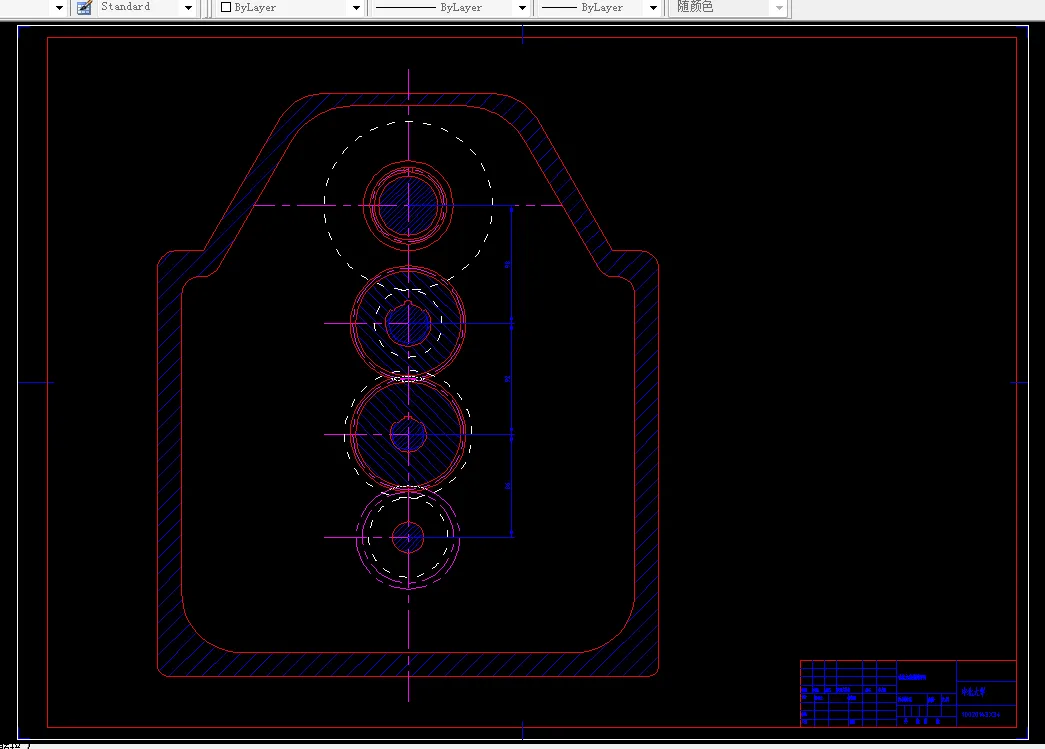
Task: Click the dropdown arrow left of the table style icon
Action: (x=59, y=8)
